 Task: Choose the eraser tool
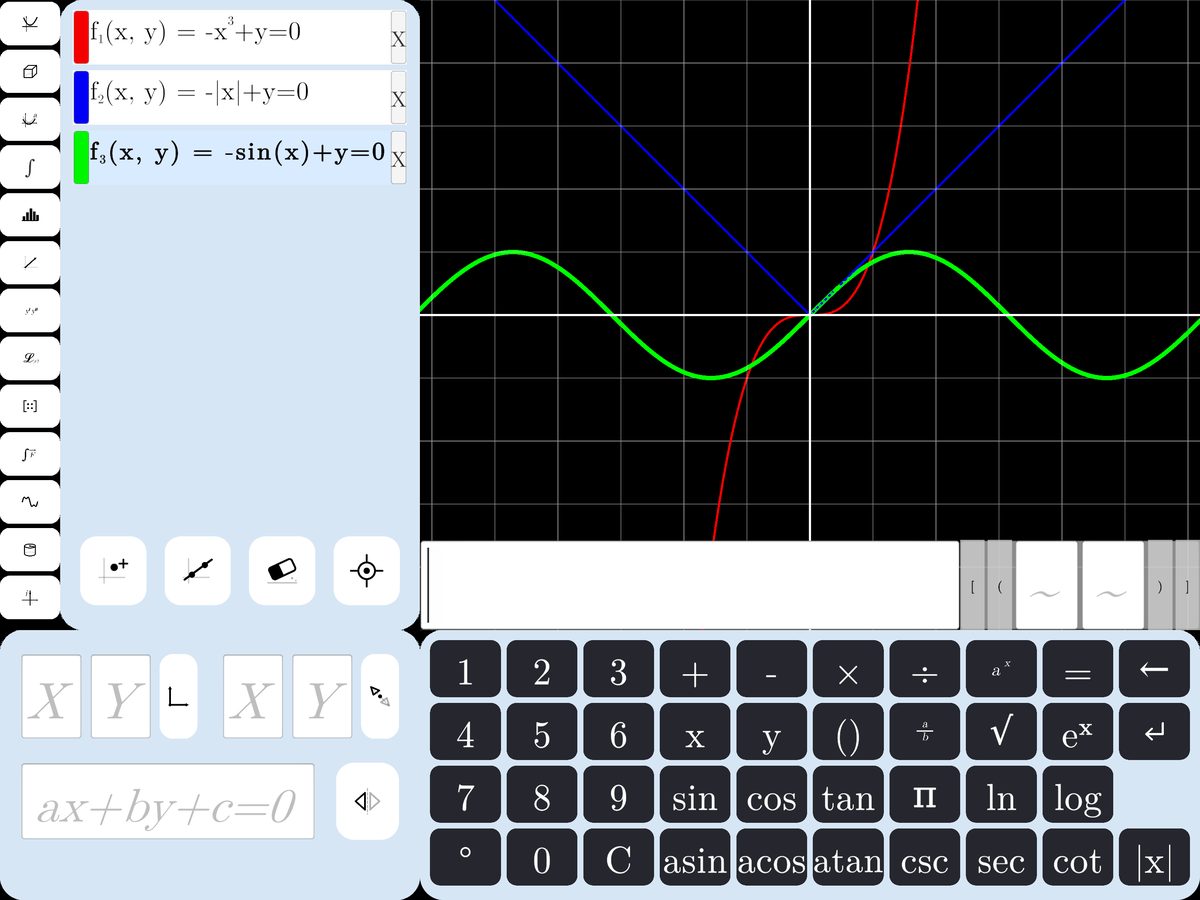click(x=282, y=571)
